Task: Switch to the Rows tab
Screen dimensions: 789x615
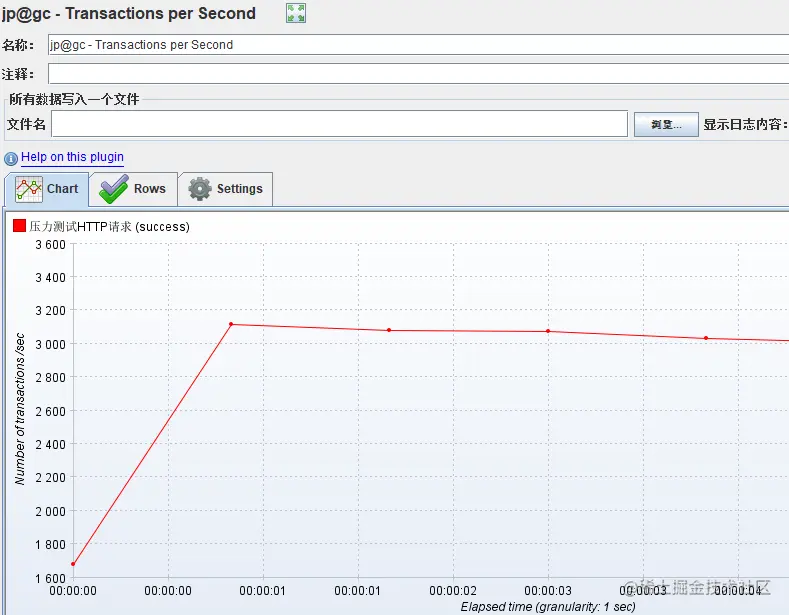Action: click(x=133, y=189)
